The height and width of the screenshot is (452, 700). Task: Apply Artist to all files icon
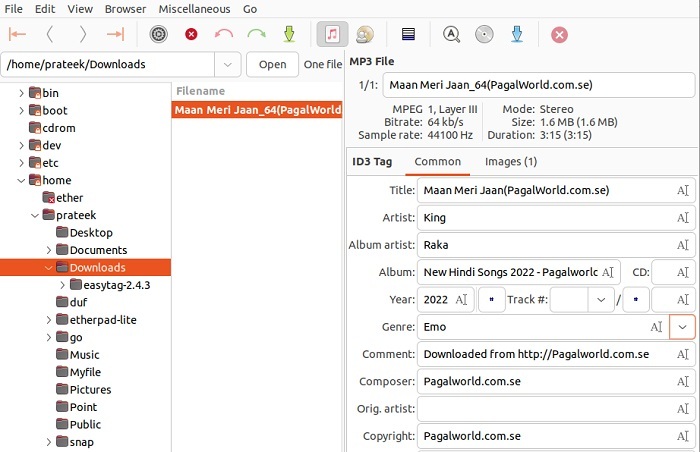coord(683,218)
